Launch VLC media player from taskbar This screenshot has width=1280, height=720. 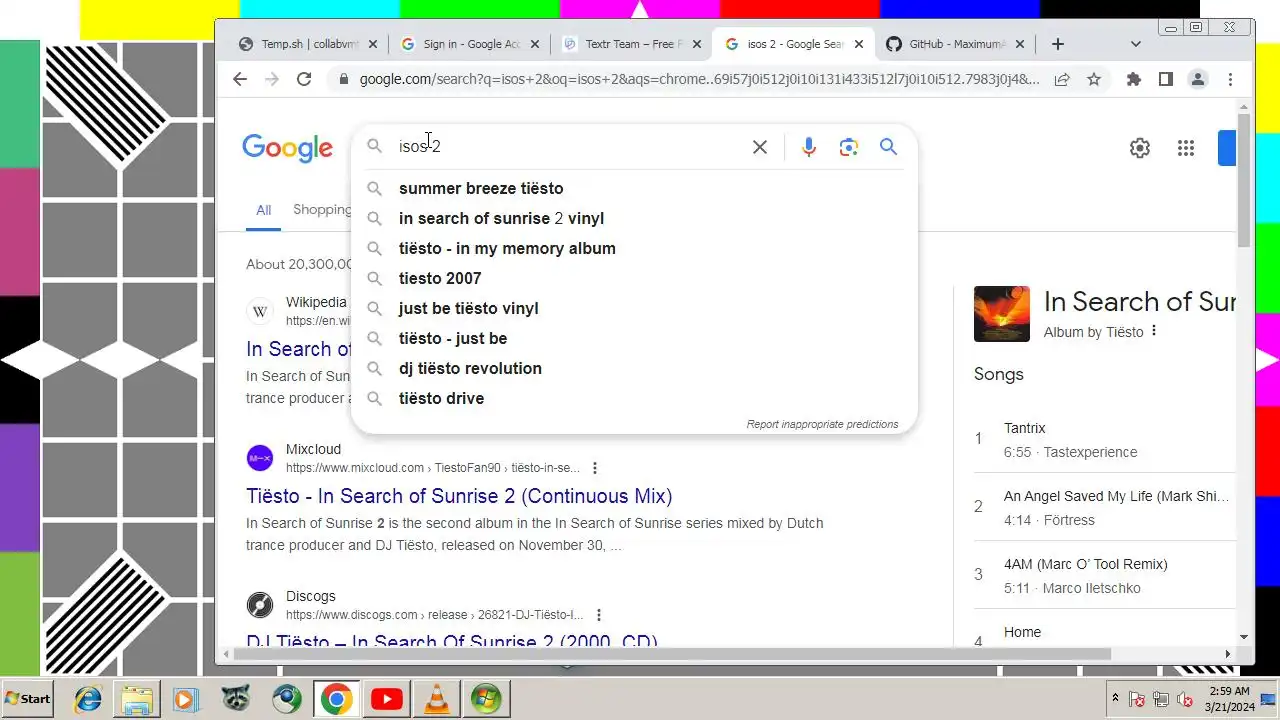point(437,699)
